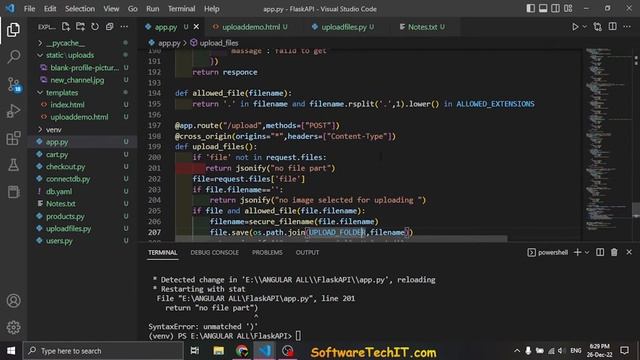640x360 pixels.
Task: Open File Explorer from Windows taskbar
Action: coord(219,351)
